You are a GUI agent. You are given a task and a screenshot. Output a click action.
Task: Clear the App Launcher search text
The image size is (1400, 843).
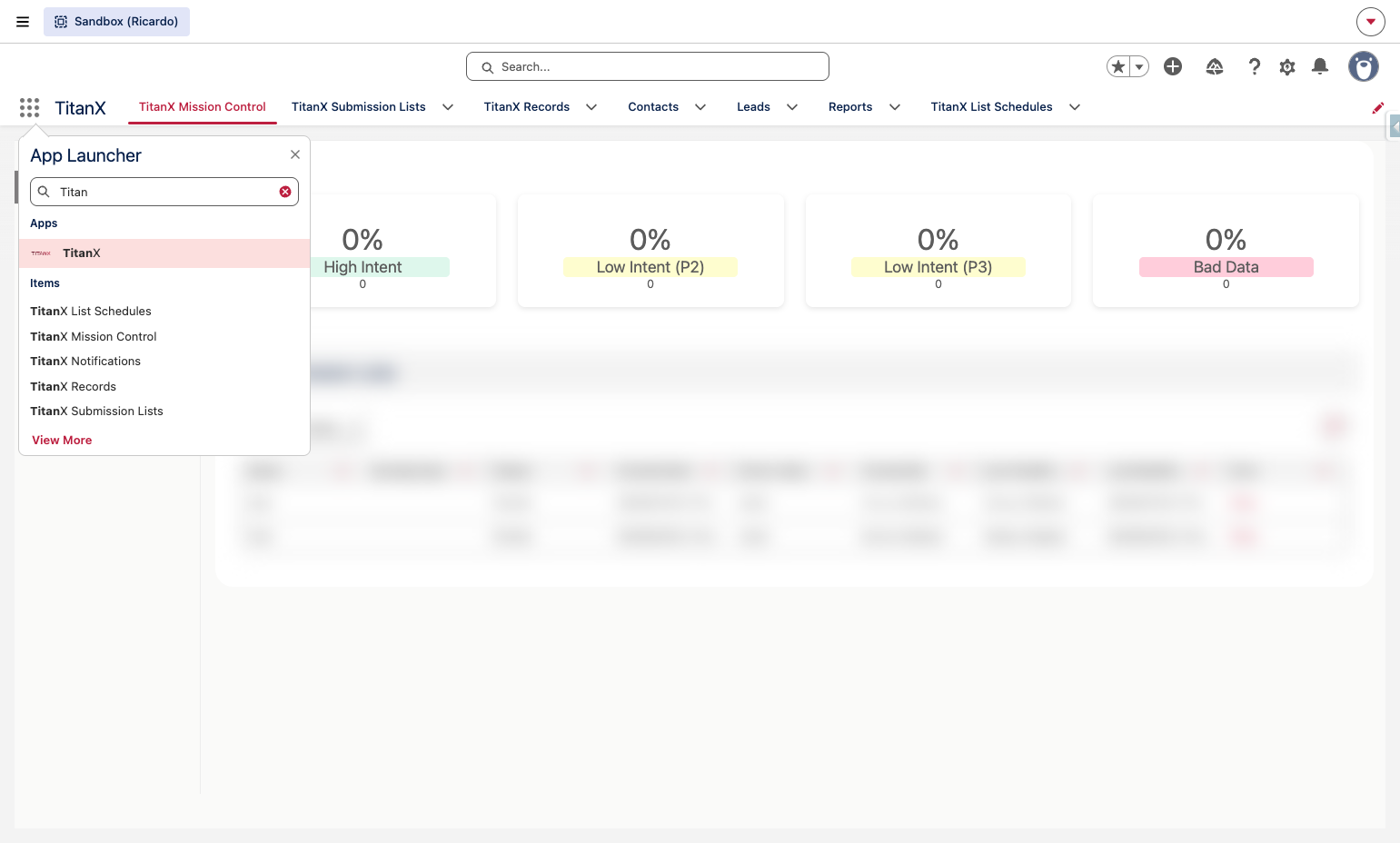click(x=285, y=192)
